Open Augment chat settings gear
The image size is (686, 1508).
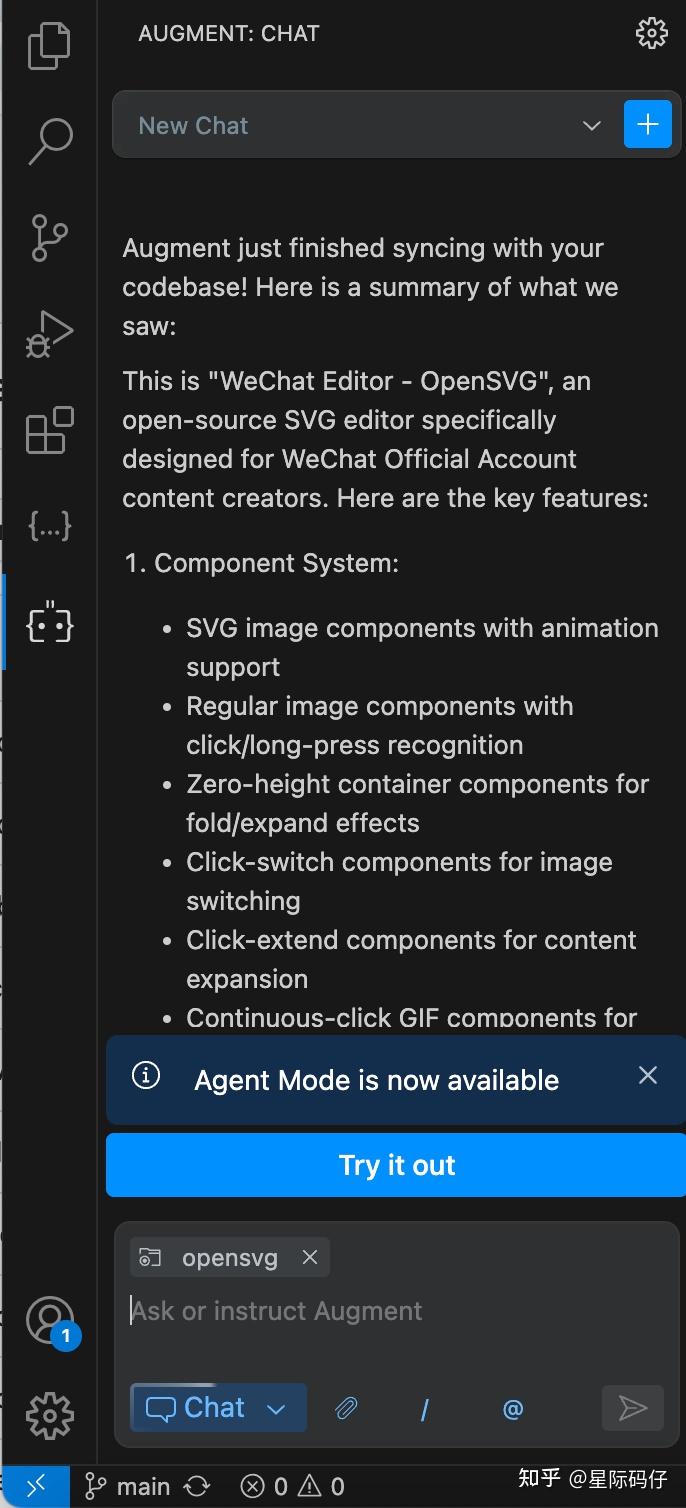(x=651, y=33)
